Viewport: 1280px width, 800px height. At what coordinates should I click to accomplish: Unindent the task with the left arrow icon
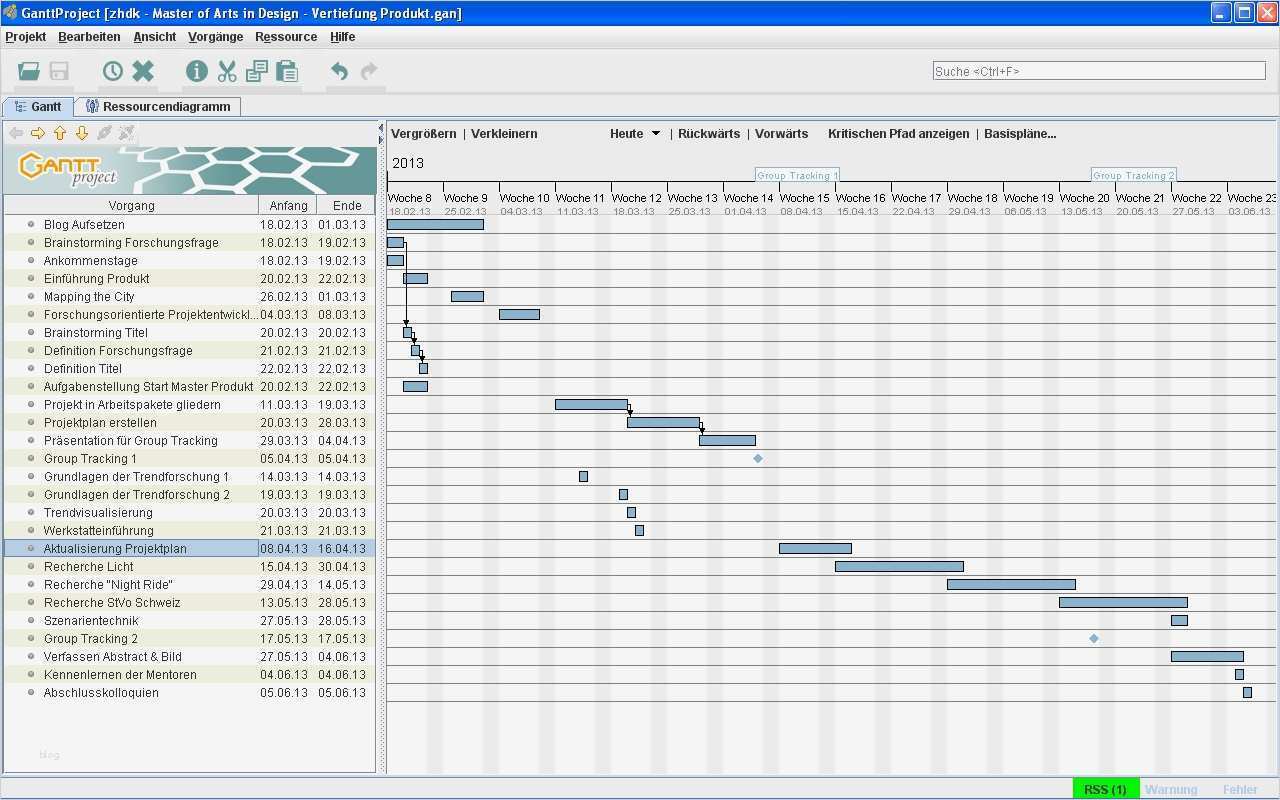(16, 133)
